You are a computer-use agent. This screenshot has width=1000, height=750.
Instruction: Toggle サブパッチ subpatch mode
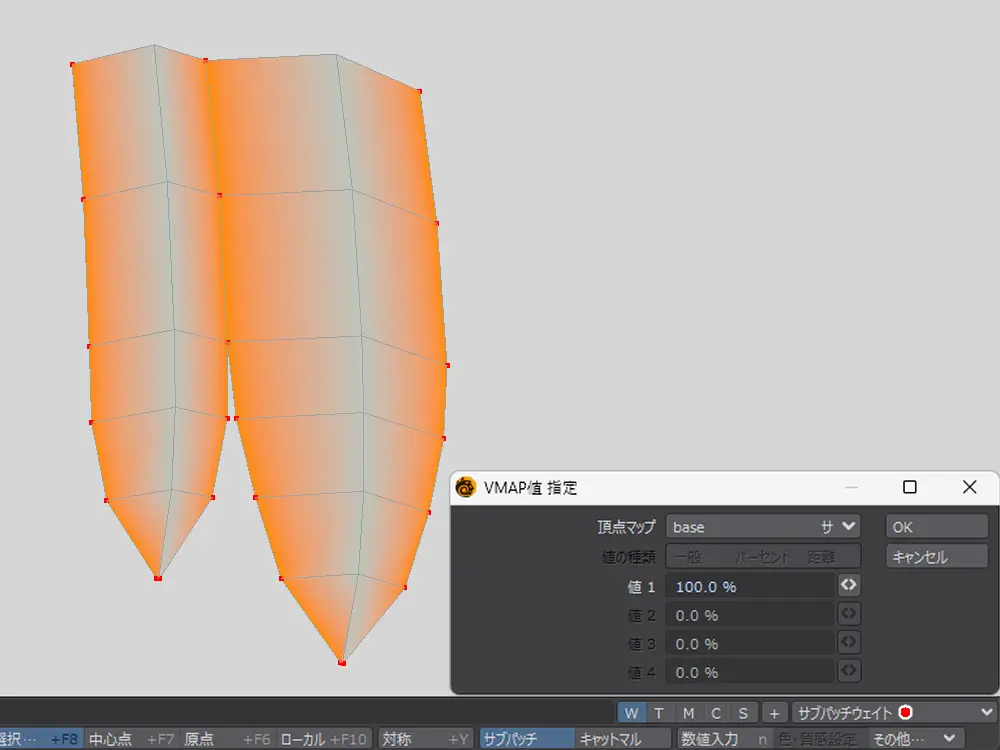pyautogui.click(x=526, y=739)
